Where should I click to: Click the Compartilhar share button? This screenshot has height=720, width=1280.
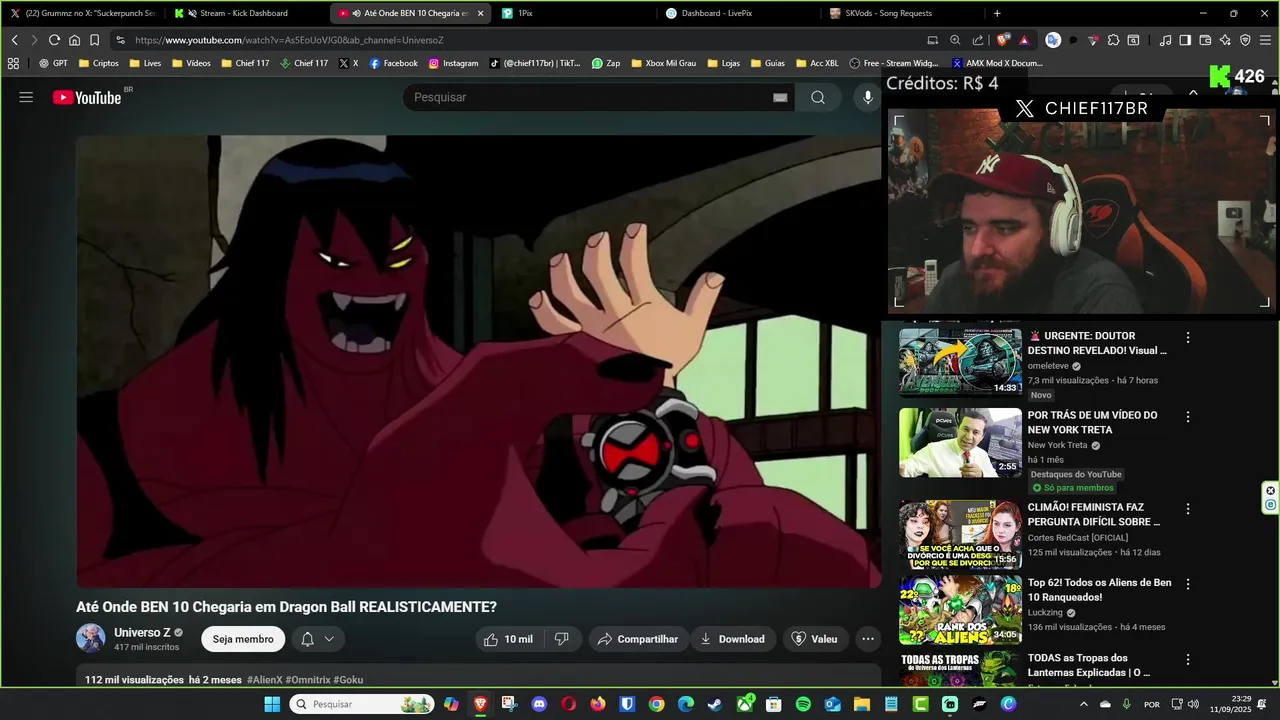[x=638, y=639]
